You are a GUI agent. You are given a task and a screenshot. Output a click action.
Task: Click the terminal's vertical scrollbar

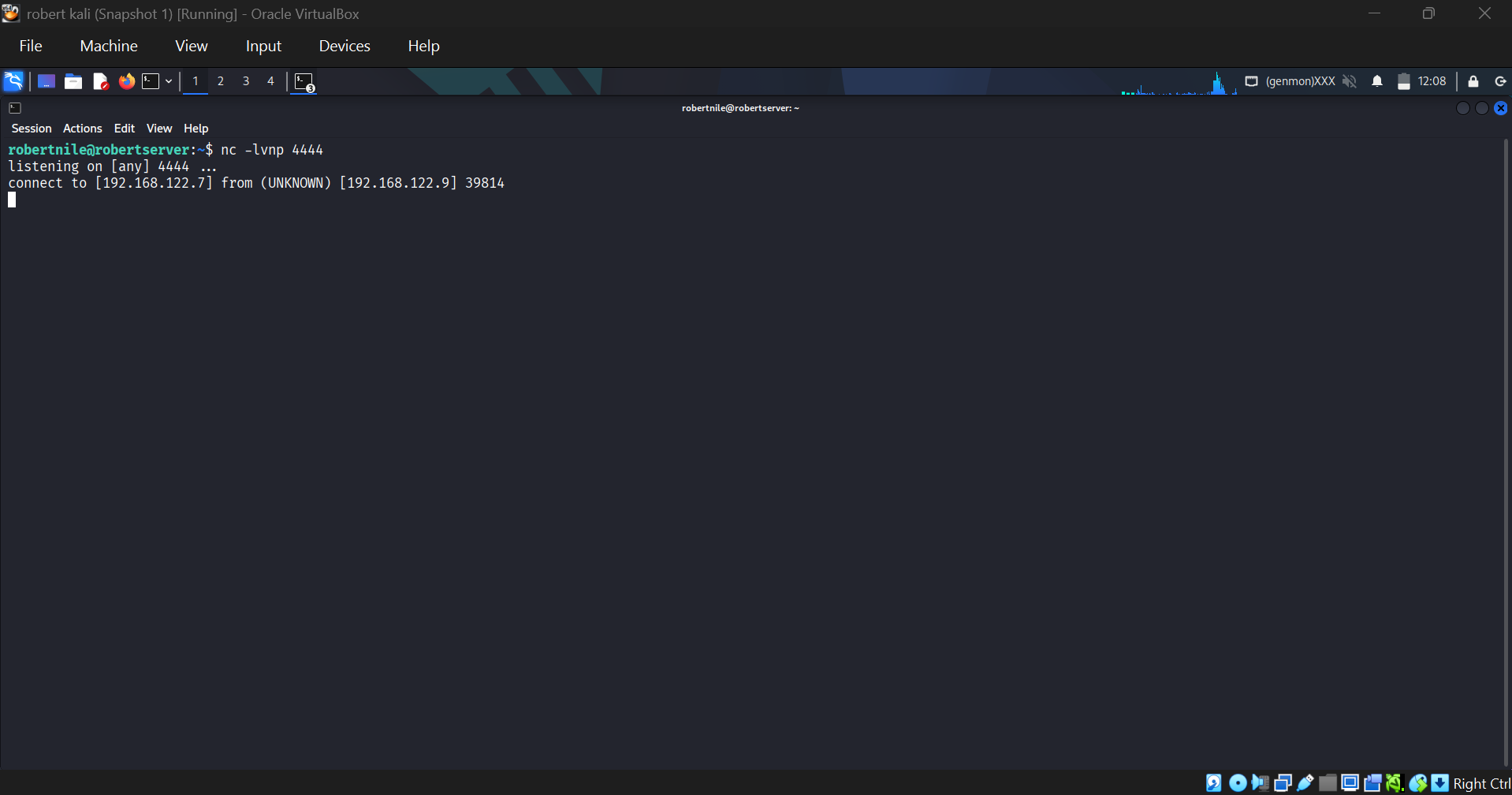pyautogui.click(x=1506, y=453)
